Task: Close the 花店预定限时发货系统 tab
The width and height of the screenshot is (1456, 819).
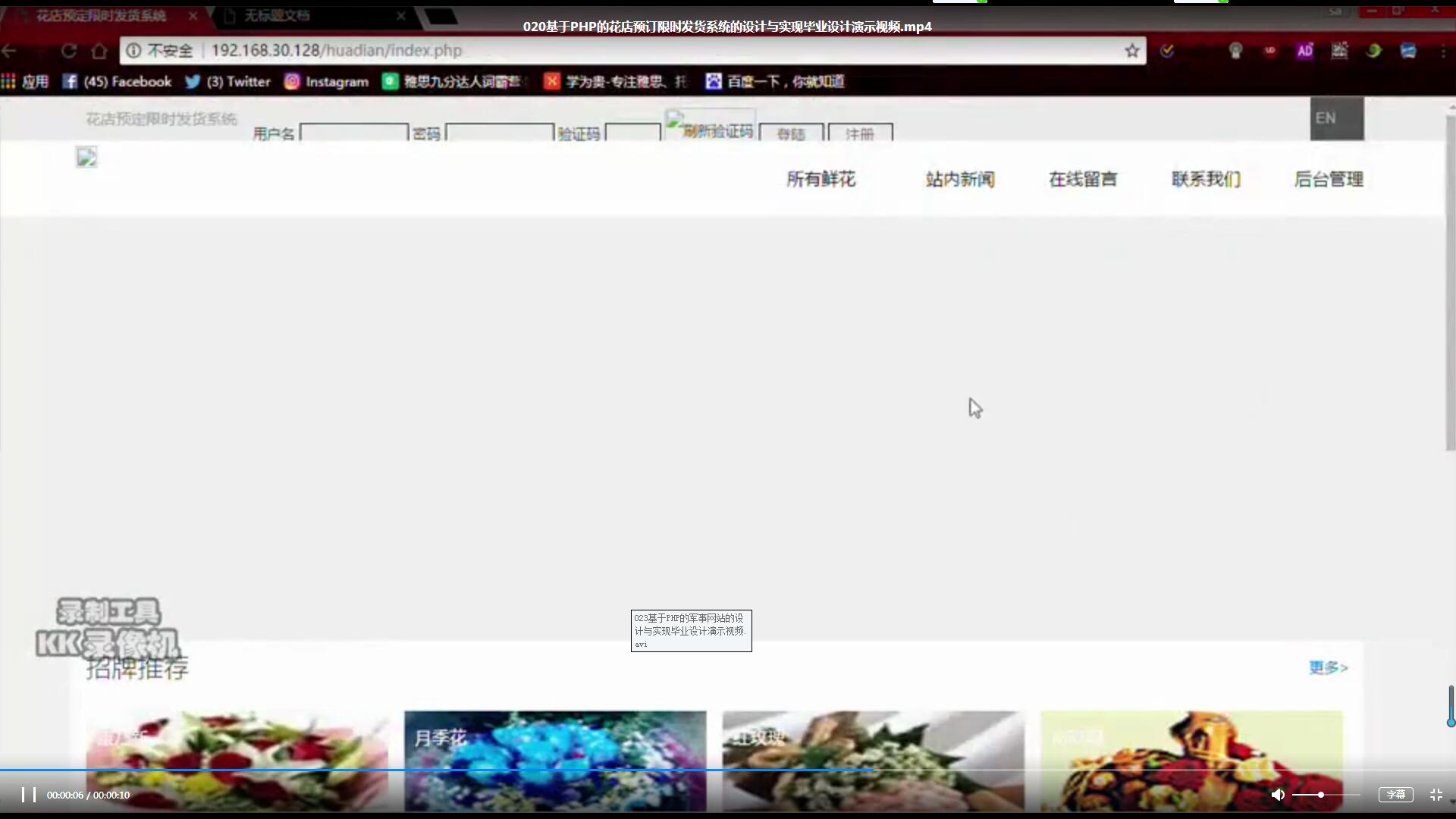Action: [193, 15]
